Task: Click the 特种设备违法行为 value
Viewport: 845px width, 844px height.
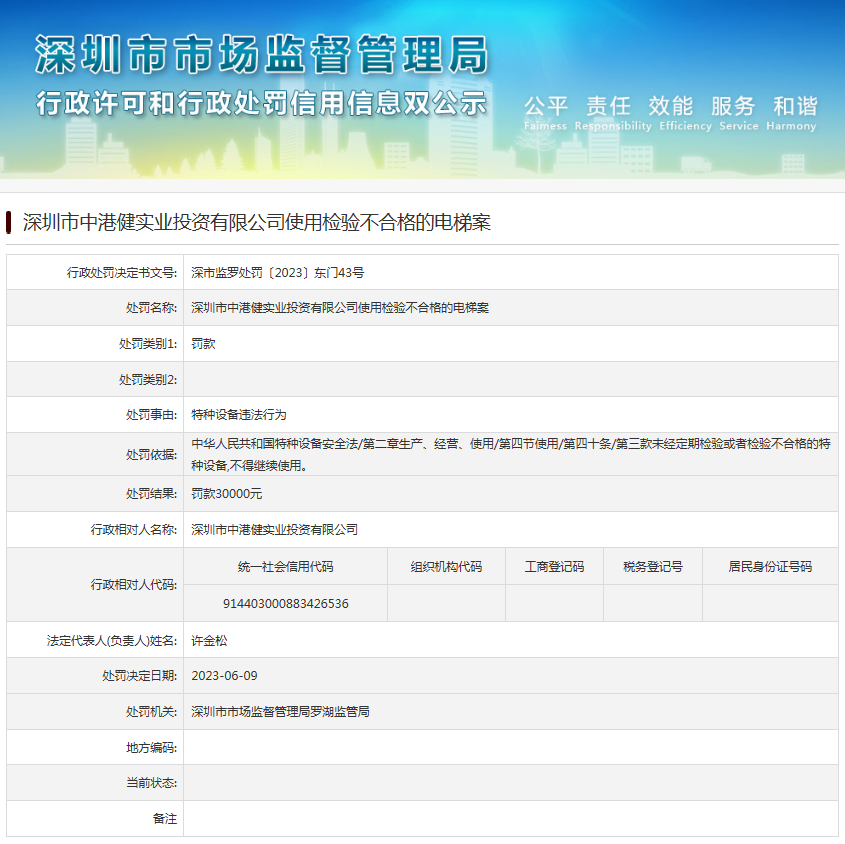Action: [239, 415]
